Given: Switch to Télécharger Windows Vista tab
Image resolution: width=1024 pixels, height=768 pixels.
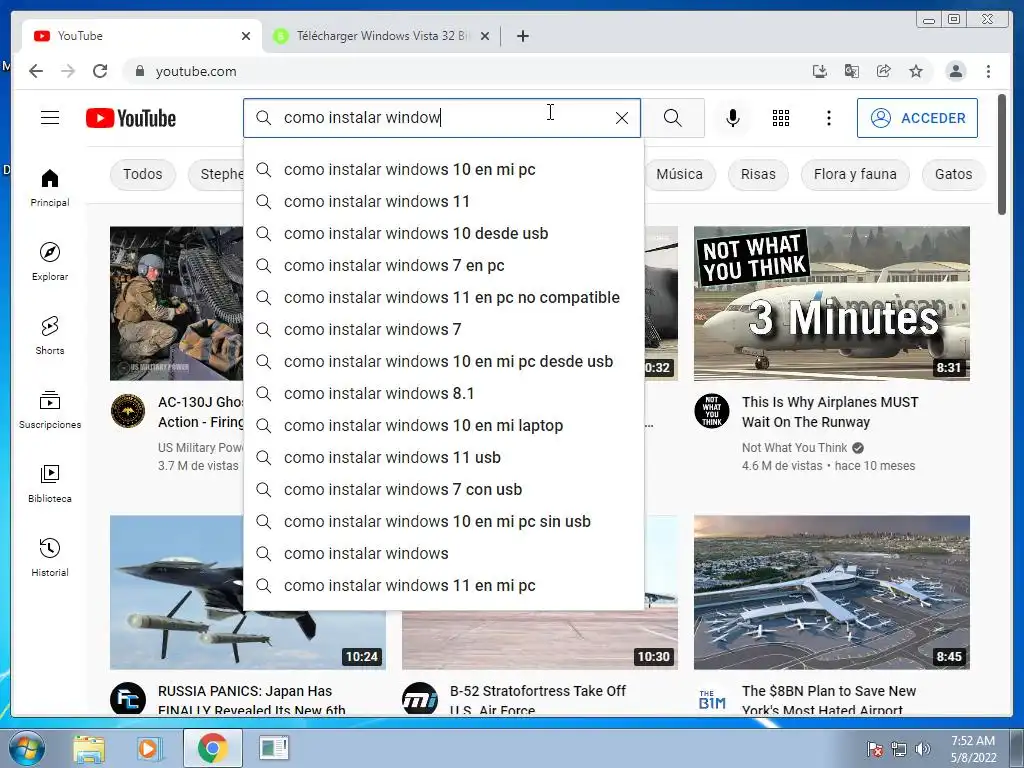Looking at the screenshot, I should coord(382,36).
